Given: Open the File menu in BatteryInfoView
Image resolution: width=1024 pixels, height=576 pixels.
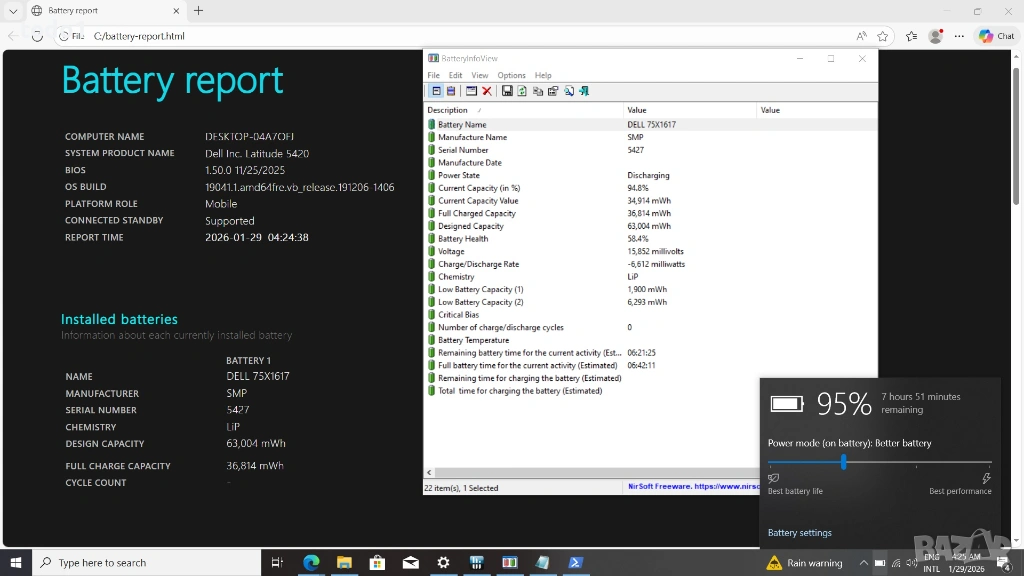Looking at the screenshot, I should pyautogui.click(x=433, y=75).
